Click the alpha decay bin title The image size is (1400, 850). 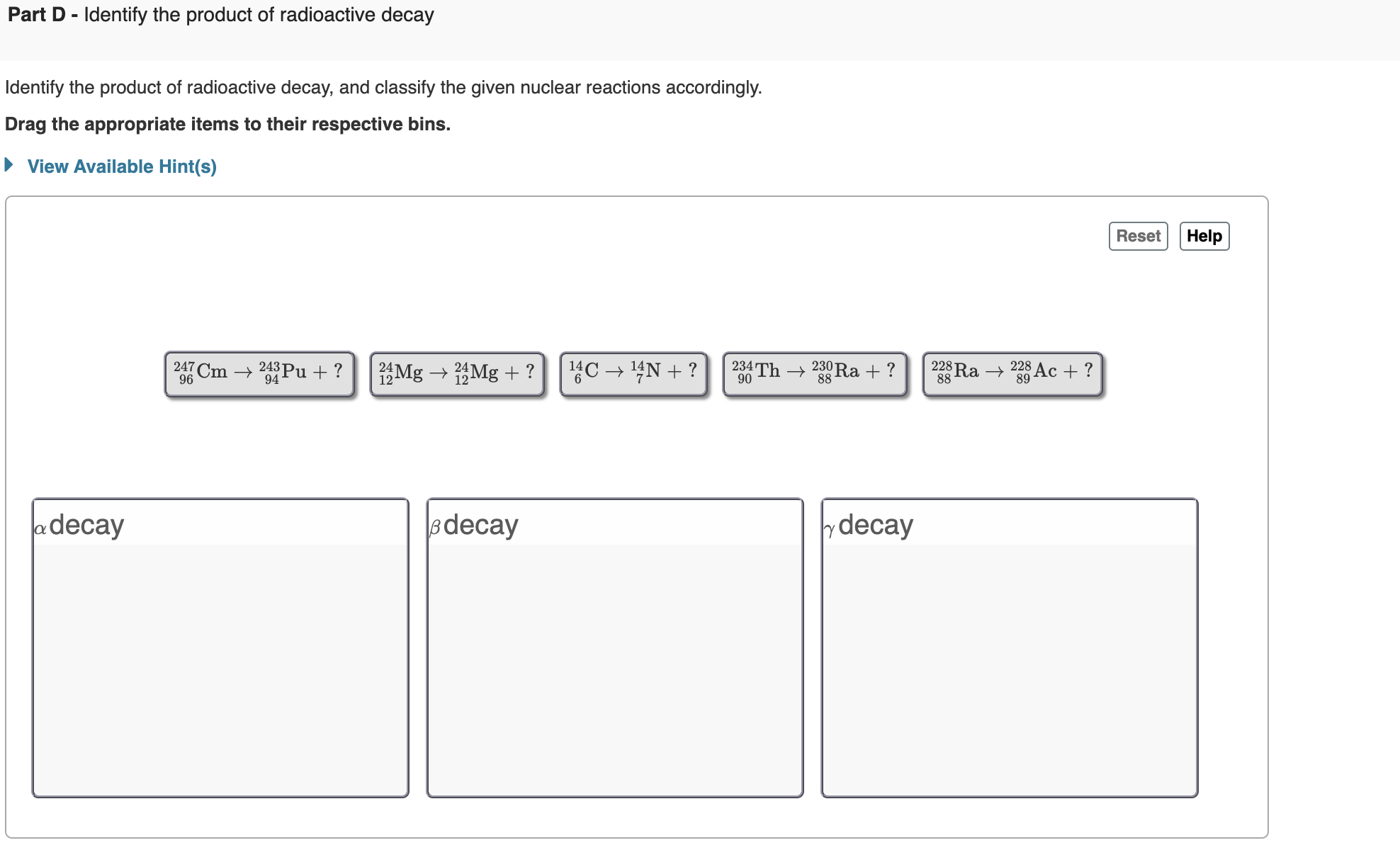coord(79,525)
